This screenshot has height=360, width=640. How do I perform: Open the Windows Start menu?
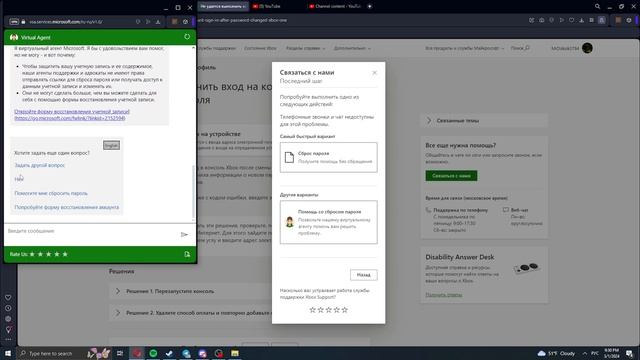pos(8,353)
